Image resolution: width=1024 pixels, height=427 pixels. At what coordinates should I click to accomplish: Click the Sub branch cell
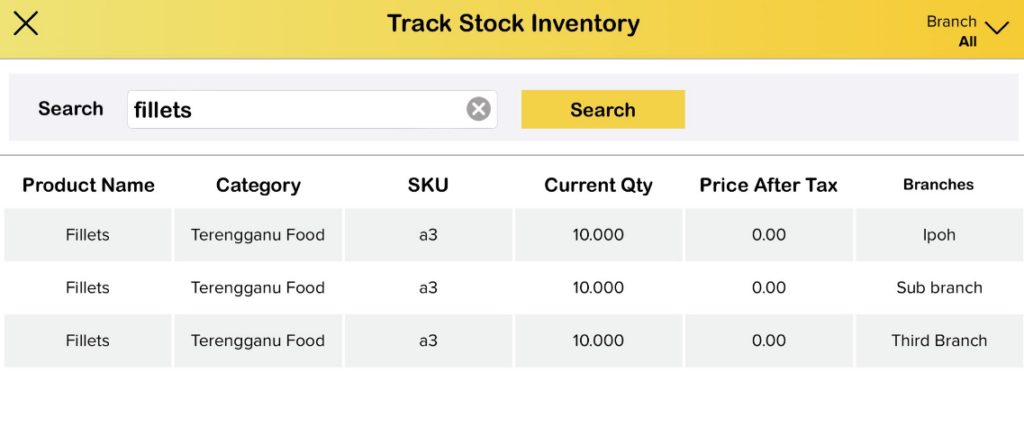(939, 288)
